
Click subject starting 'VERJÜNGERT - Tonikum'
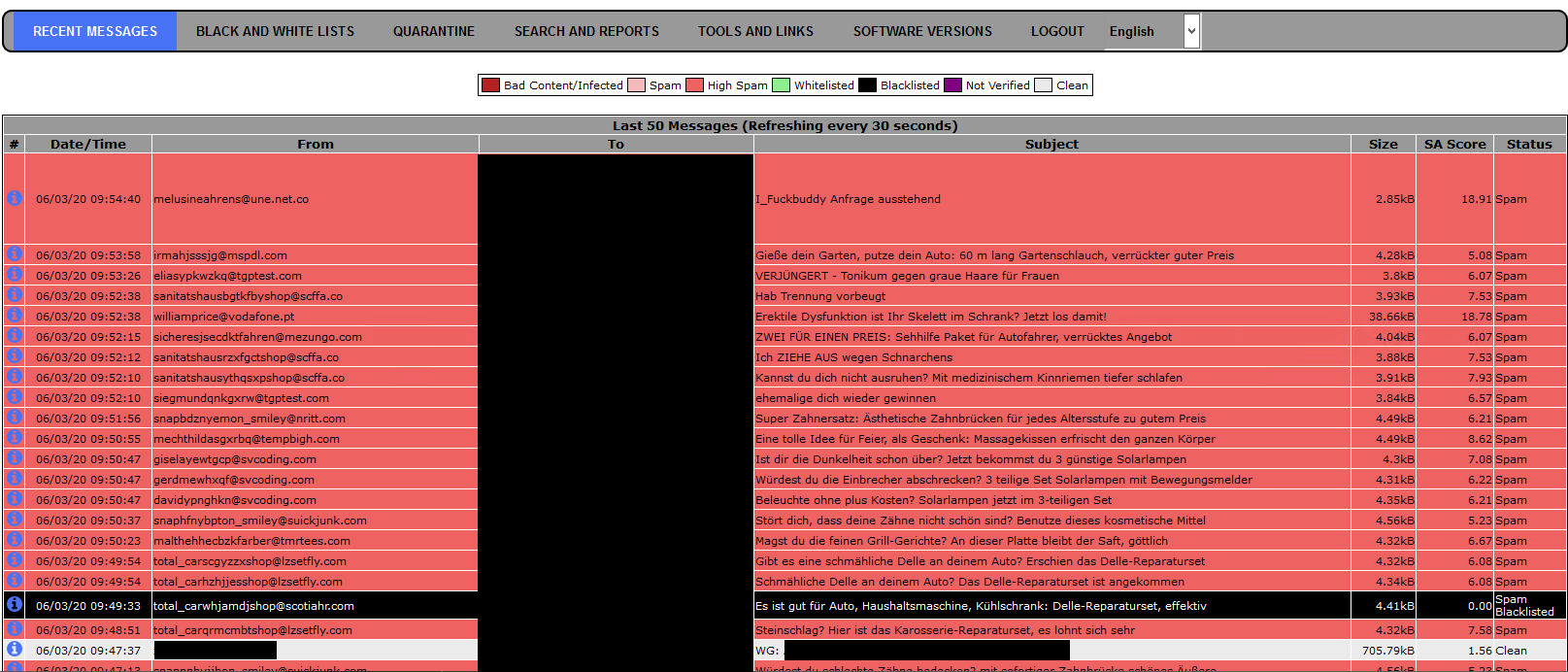coord(907,276)
